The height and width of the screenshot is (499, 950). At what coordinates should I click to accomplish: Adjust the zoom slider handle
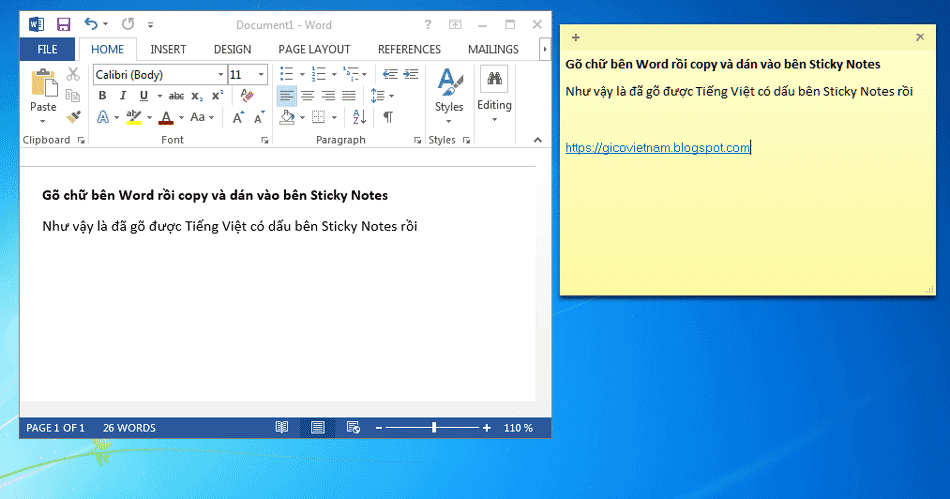point(434,428)
